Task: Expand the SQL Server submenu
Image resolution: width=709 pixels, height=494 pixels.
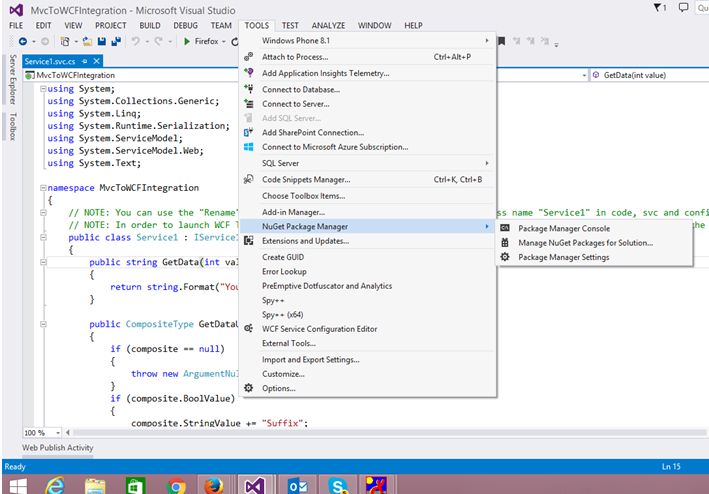Action: (x=487, y=163)
